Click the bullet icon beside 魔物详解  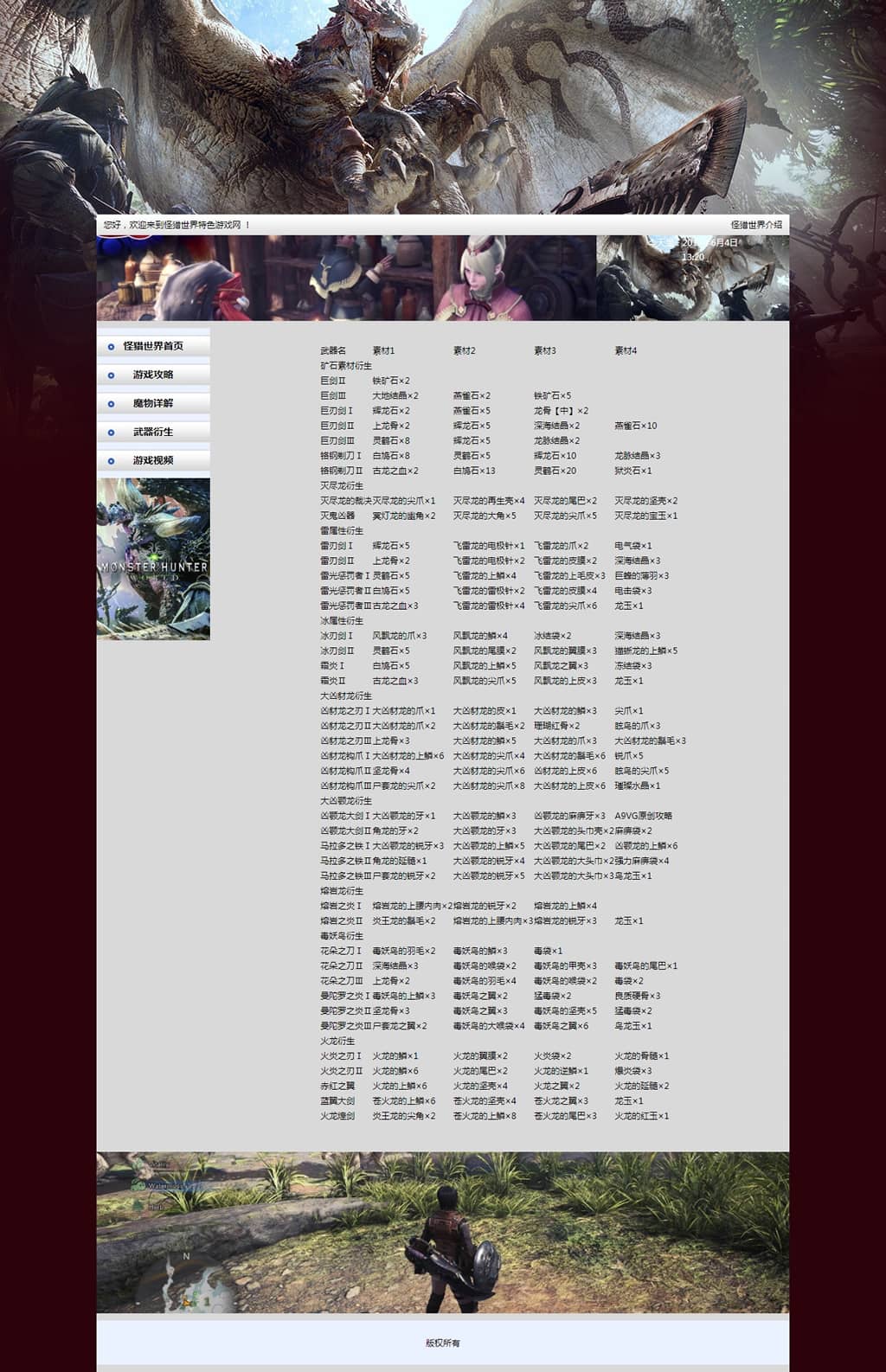[x=111, y=404]
